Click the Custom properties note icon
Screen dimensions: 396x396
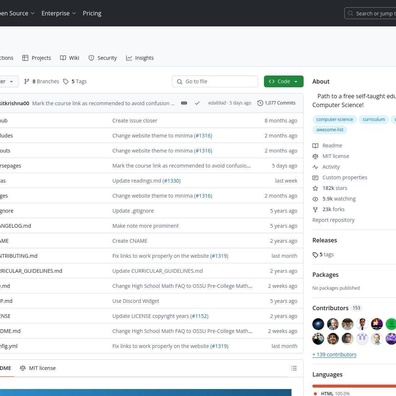[315, 177]
